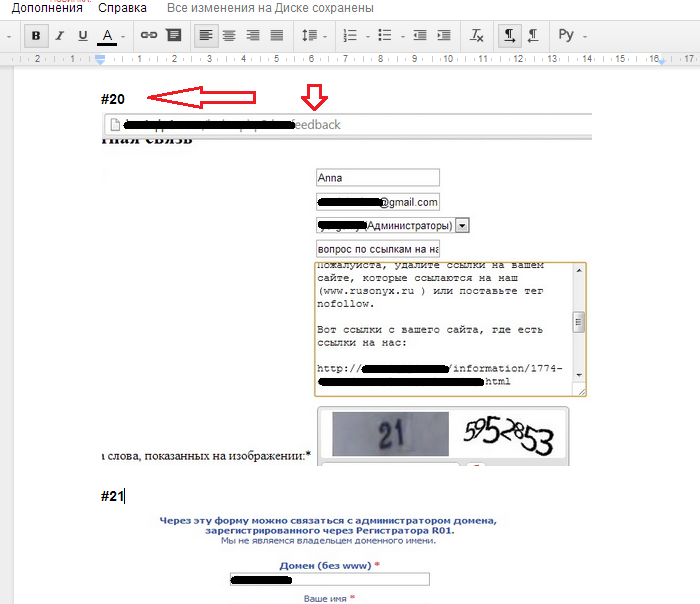Click the gmail.com email field
Image resolution: width=700 pixels, height=604 pixels.
[378, 202]
